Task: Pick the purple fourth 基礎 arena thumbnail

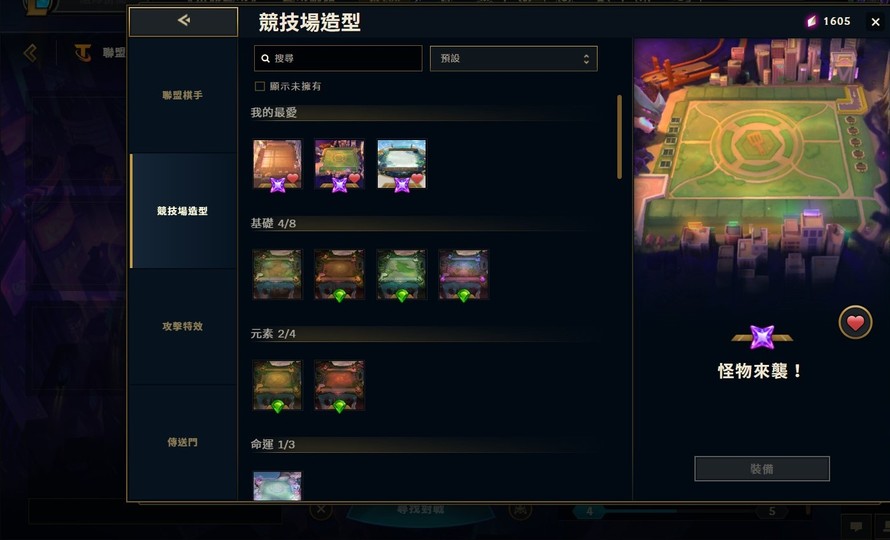Action: 463,275
